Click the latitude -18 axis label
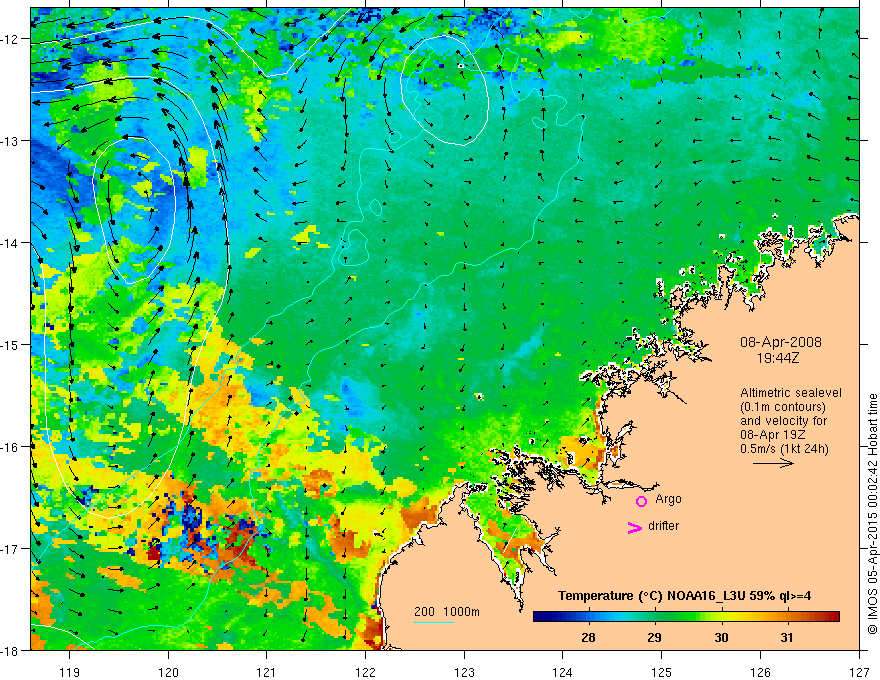This screenshot has height=680, width=880. pyautogui.click(x=10, y=650)
